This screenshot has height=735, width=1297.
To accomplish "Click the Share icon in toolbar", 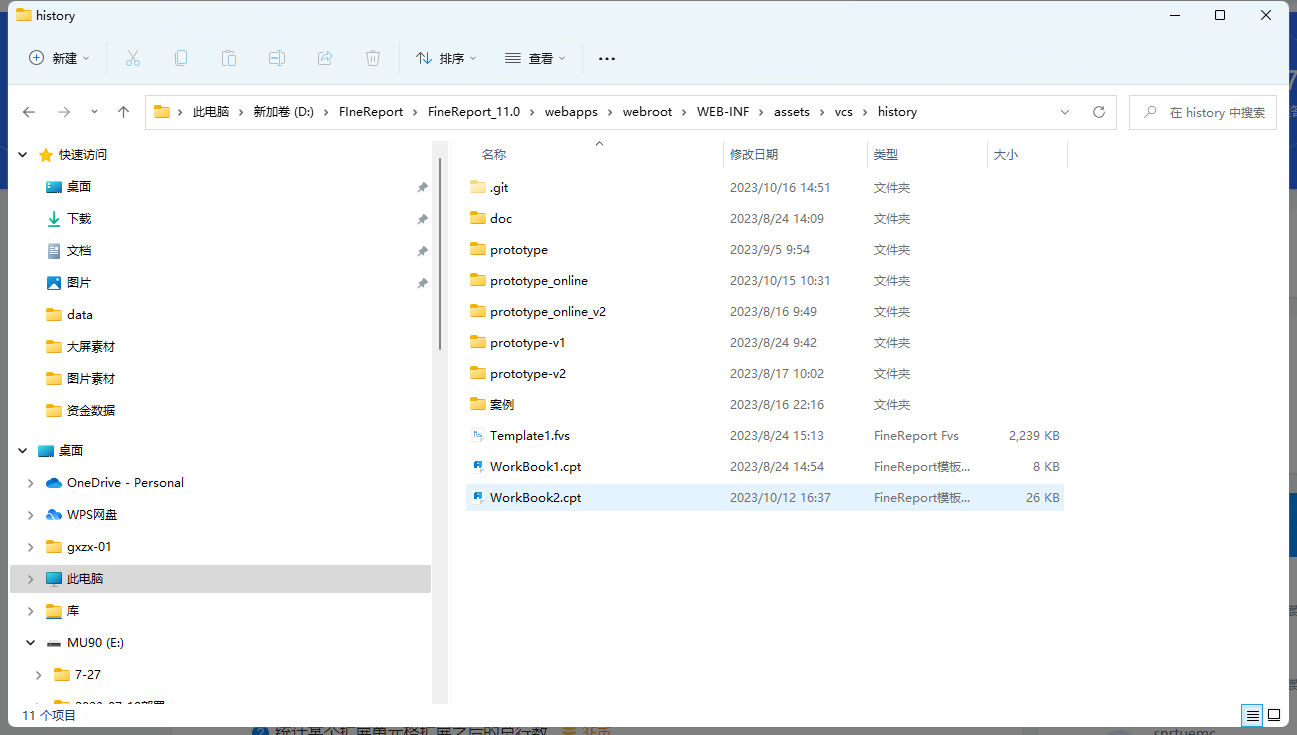I will (x=325, y=58).
